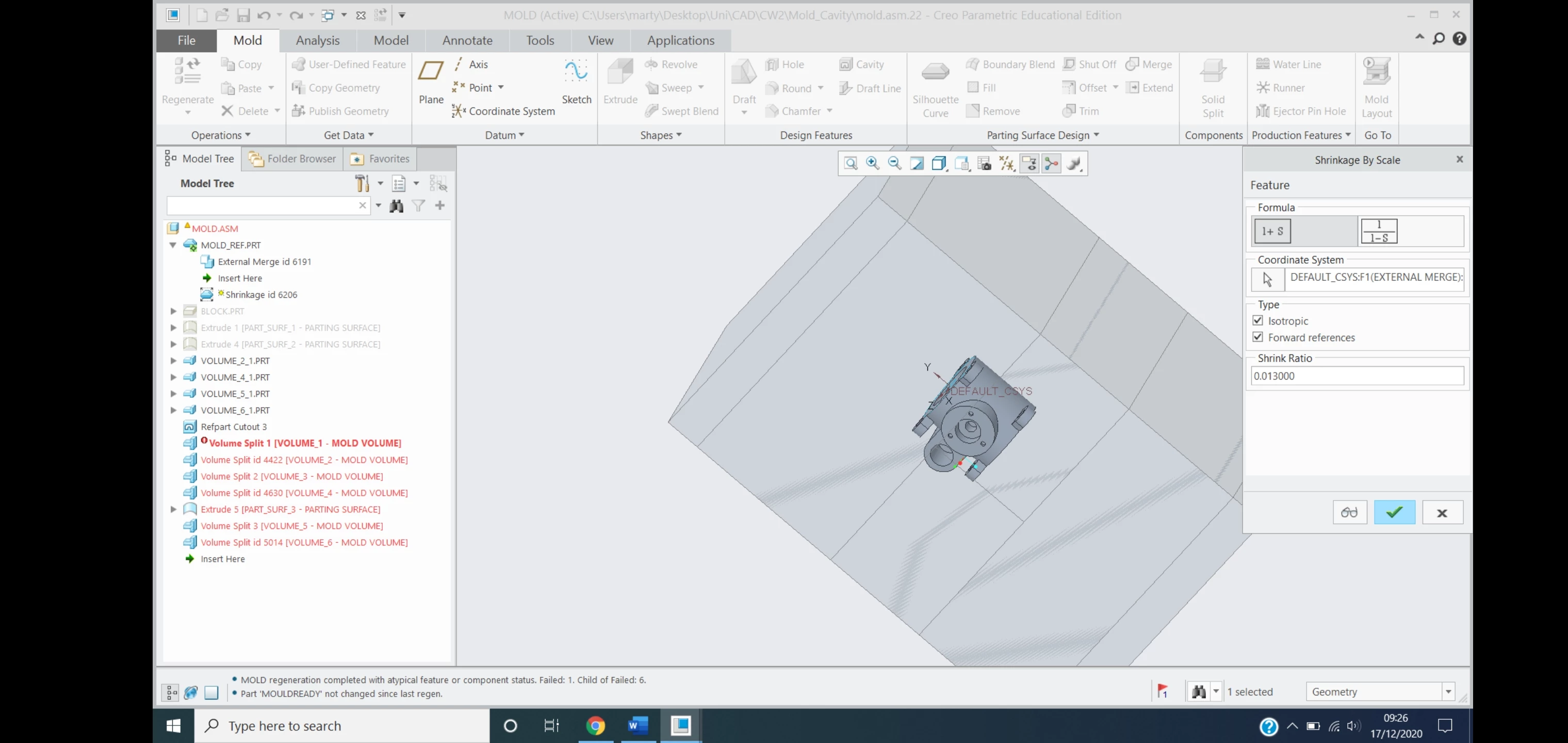Click the zoom in magnifier icon

[872, 163]
